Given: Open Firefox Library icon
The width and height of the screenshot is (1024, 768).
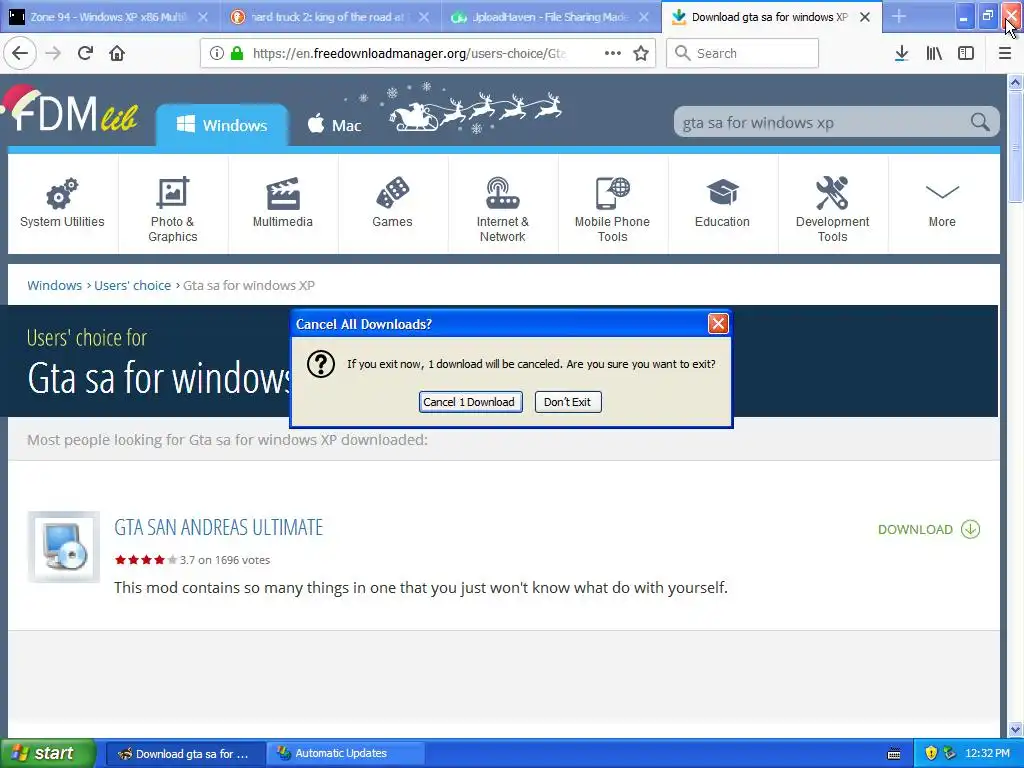Looking at the screenshot, I should click(x=934, y=53).
